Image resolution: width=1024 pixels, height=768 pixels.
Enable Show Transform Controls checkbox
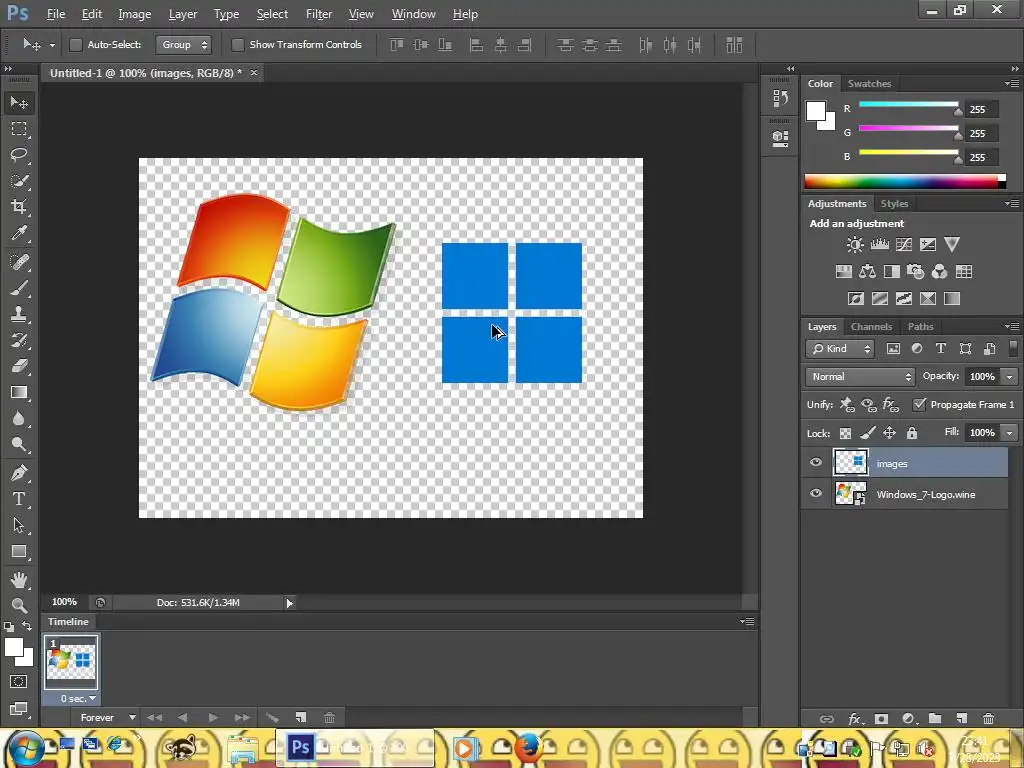tap(238, 44)
